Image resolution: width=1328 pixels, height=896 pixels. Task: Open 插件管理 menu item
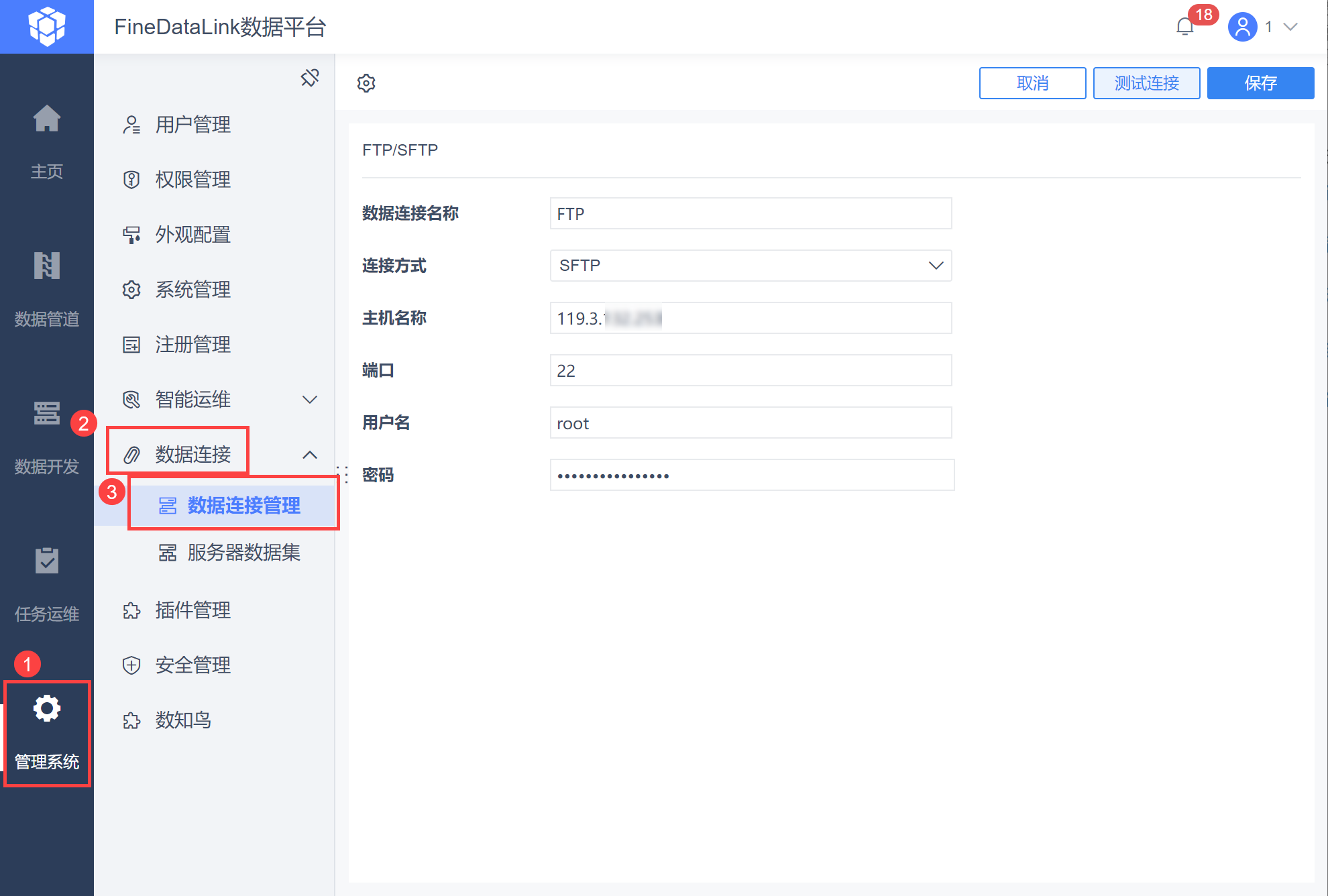[x=192, y=610]
